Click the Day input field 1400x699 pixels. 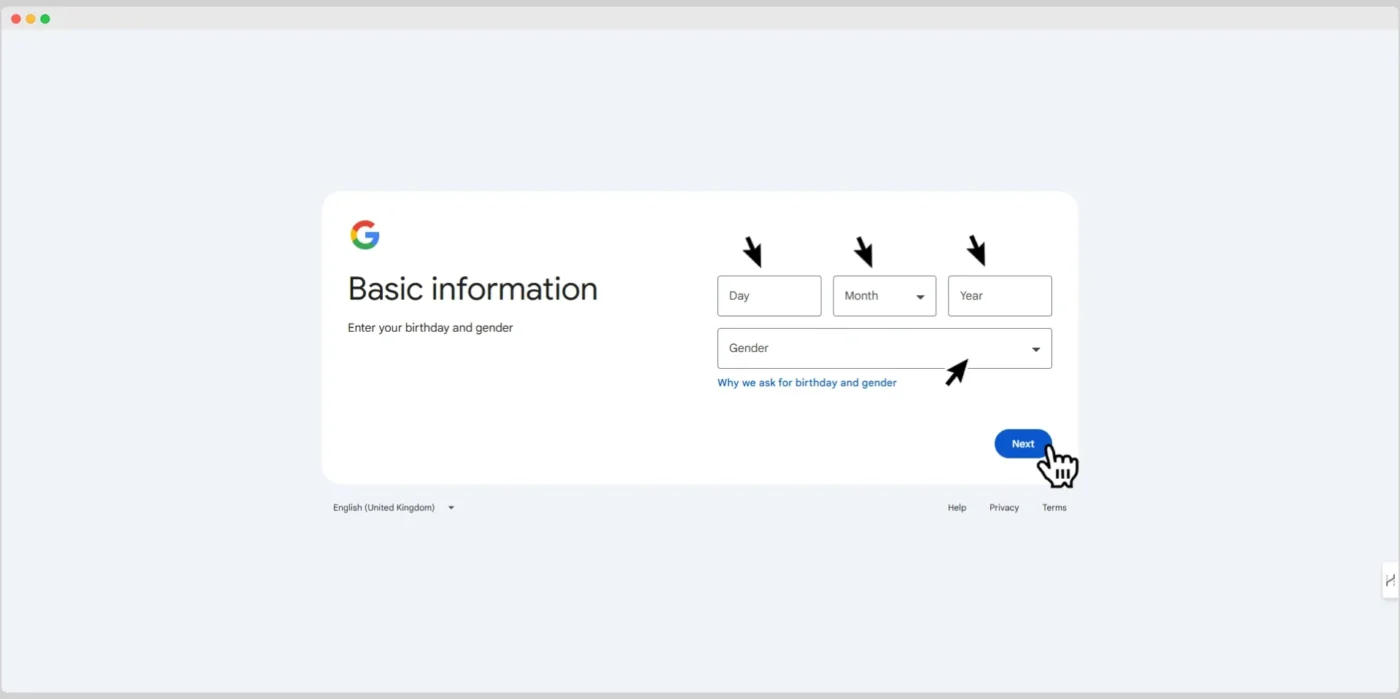pos(769,296)
